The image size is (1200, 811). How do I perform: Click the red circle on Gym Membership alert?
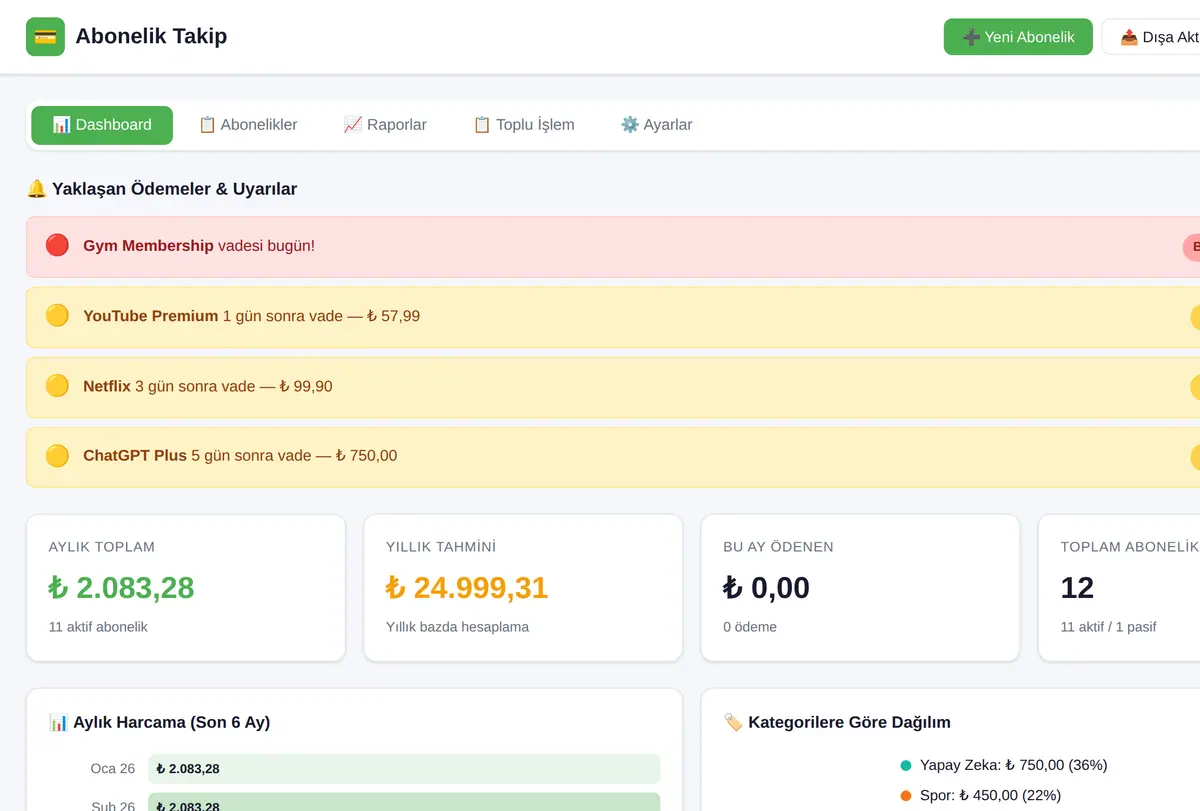pos(57,245)
